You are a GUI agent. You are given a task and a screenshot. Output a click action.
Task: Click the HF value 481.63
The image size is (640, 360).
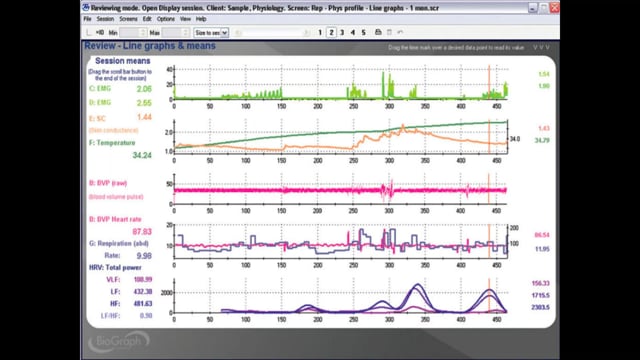tap(143, 304)
